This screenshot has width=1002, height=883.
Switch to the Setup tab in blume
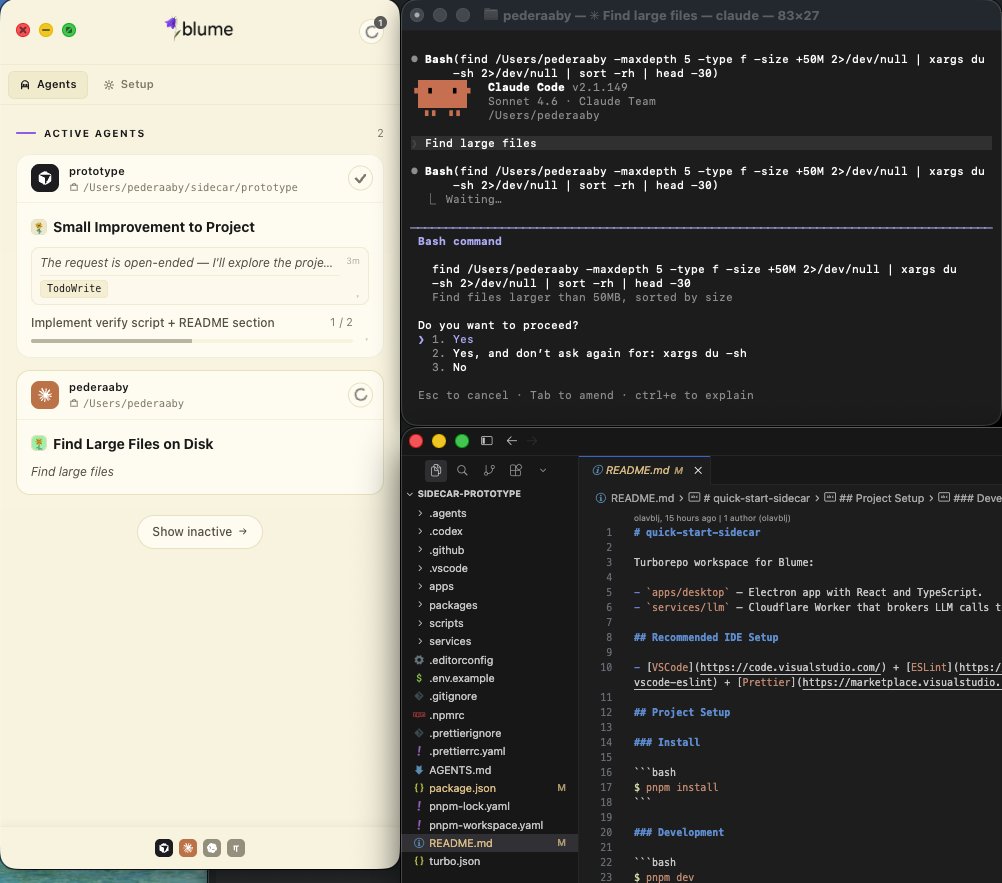128,84
